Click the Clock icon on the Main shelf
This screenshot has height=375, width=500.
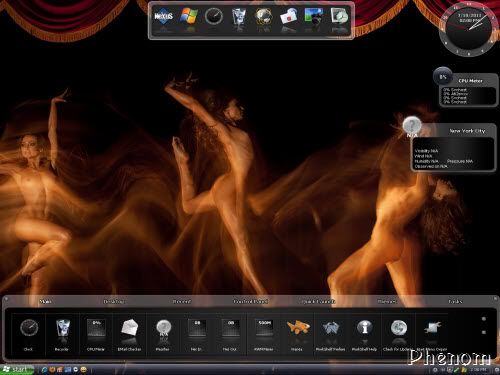click(29, 328)
